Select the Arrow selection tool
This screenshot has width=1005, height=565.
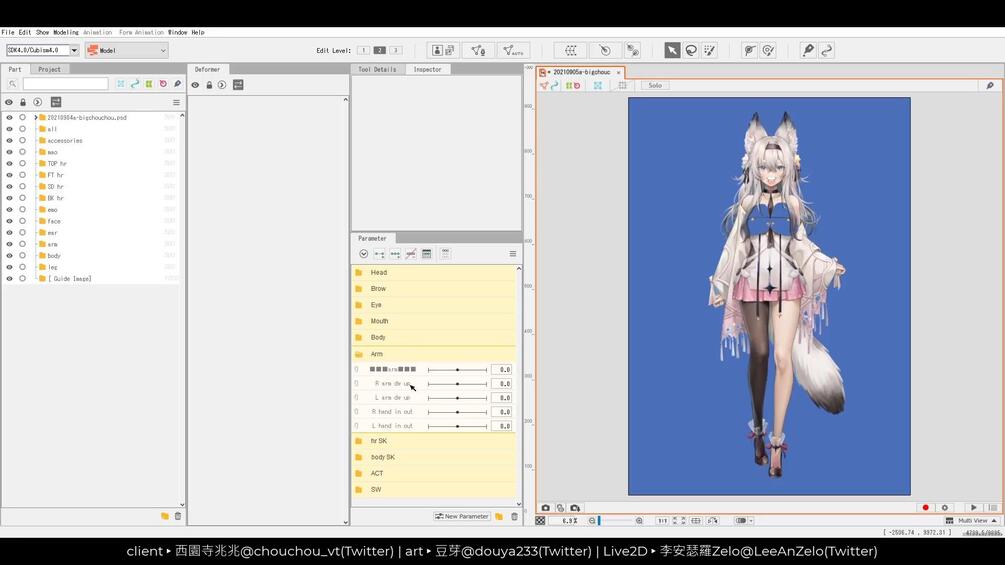coord(672,50)
